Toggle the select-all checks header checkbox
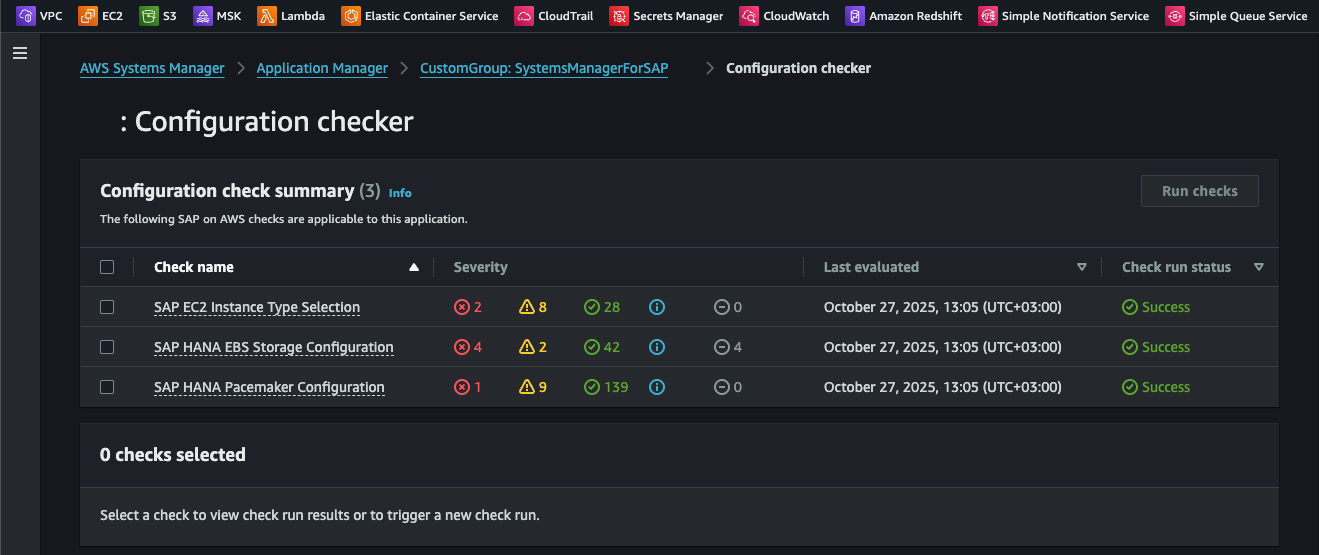The height and width of the screenshot is (555, 1319). pyautogui.click(x=107, y=267)
